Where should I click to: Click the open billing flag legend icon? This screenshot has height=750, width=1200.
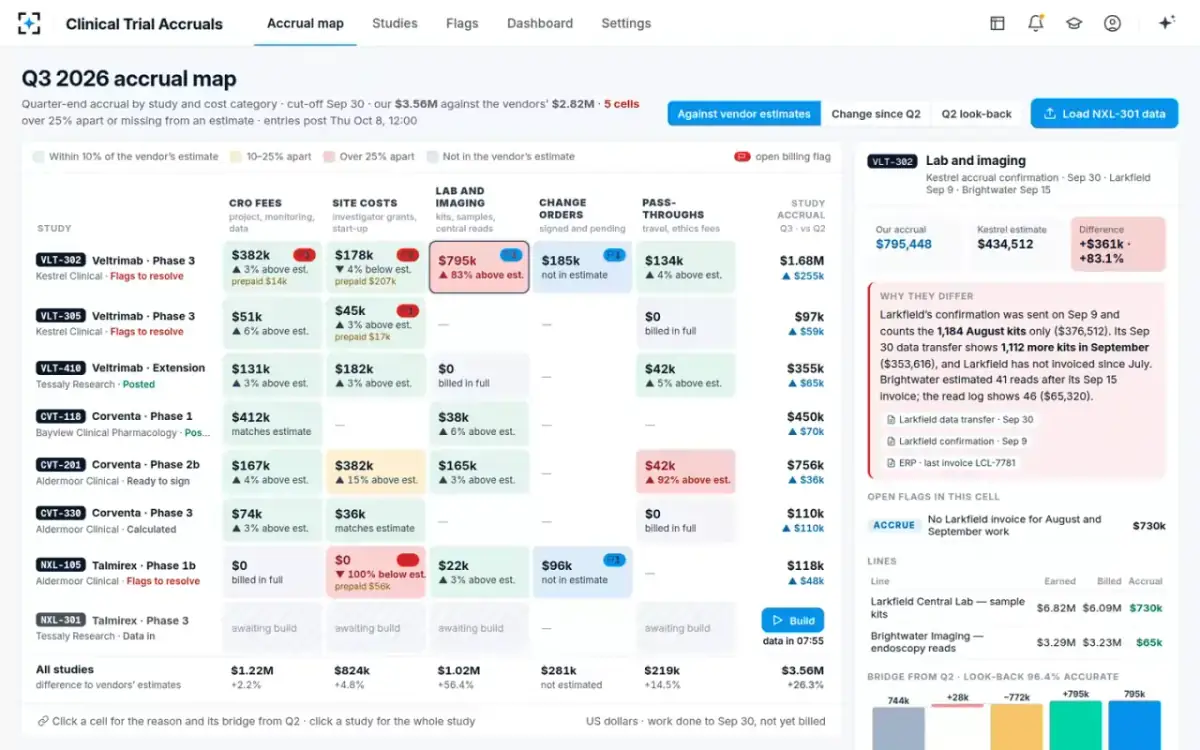tap(742, 156)
